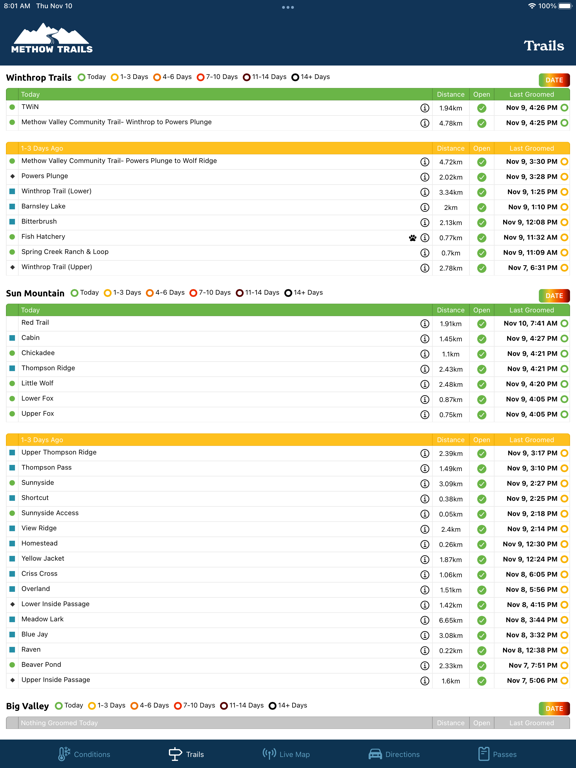Select Sunnyside trail name
Image resolution: width=576 pixels, height=768 pixels.
38,482
